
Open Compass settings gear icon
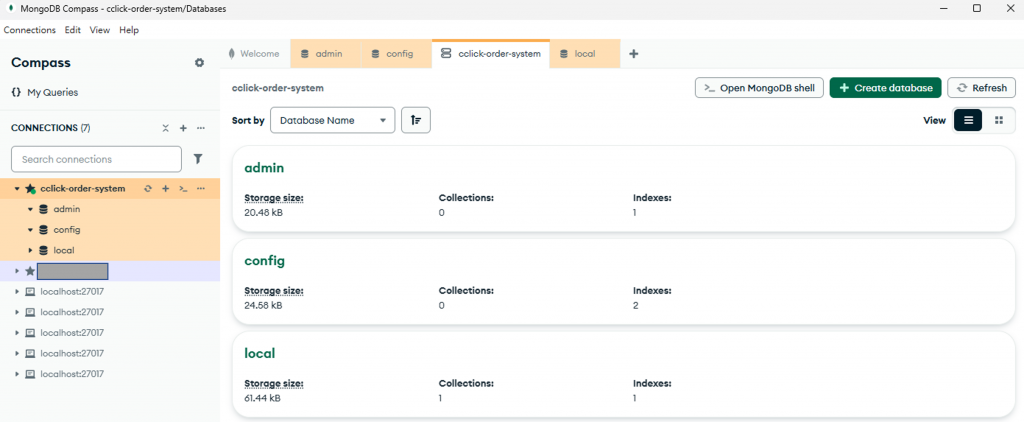pos(199,63)
